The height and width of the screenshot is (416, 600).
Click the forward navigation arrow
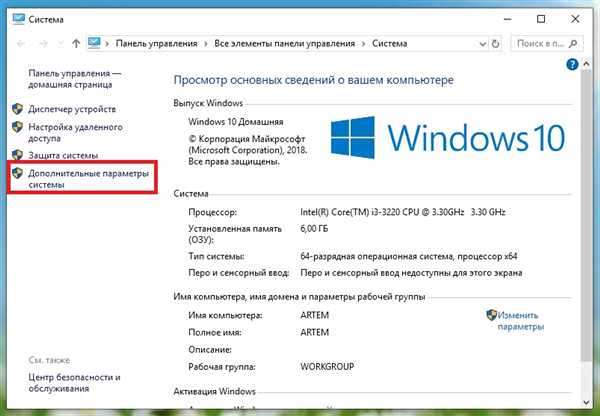(x=43, y=44)
